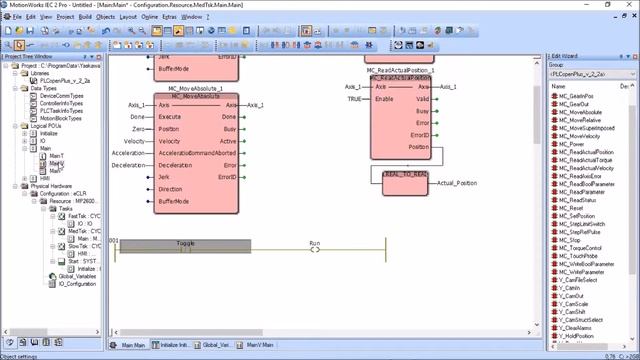Image resolution: width=640 pixels, height=360 pixels.
Task: Close the Project Tree Window panel
Action: 99,57
